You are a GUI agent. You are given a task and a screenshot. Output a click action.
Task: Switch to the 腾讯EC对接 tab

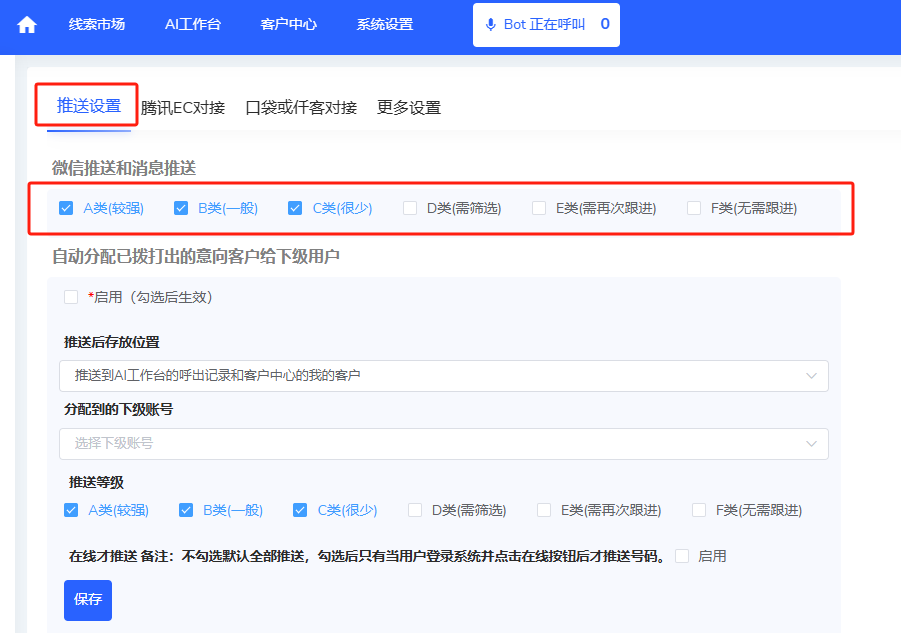click(183, 108)
